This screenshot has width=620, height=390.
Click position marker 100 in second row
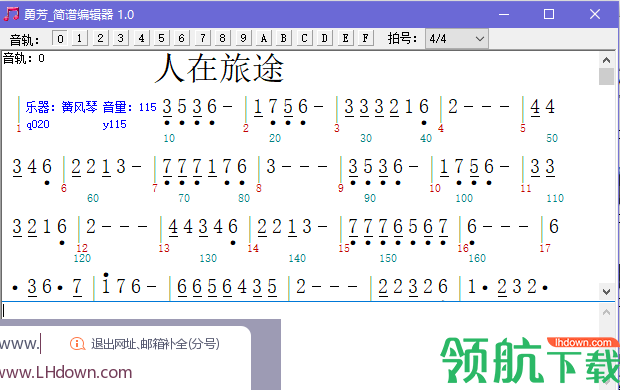tap(464, 198)
